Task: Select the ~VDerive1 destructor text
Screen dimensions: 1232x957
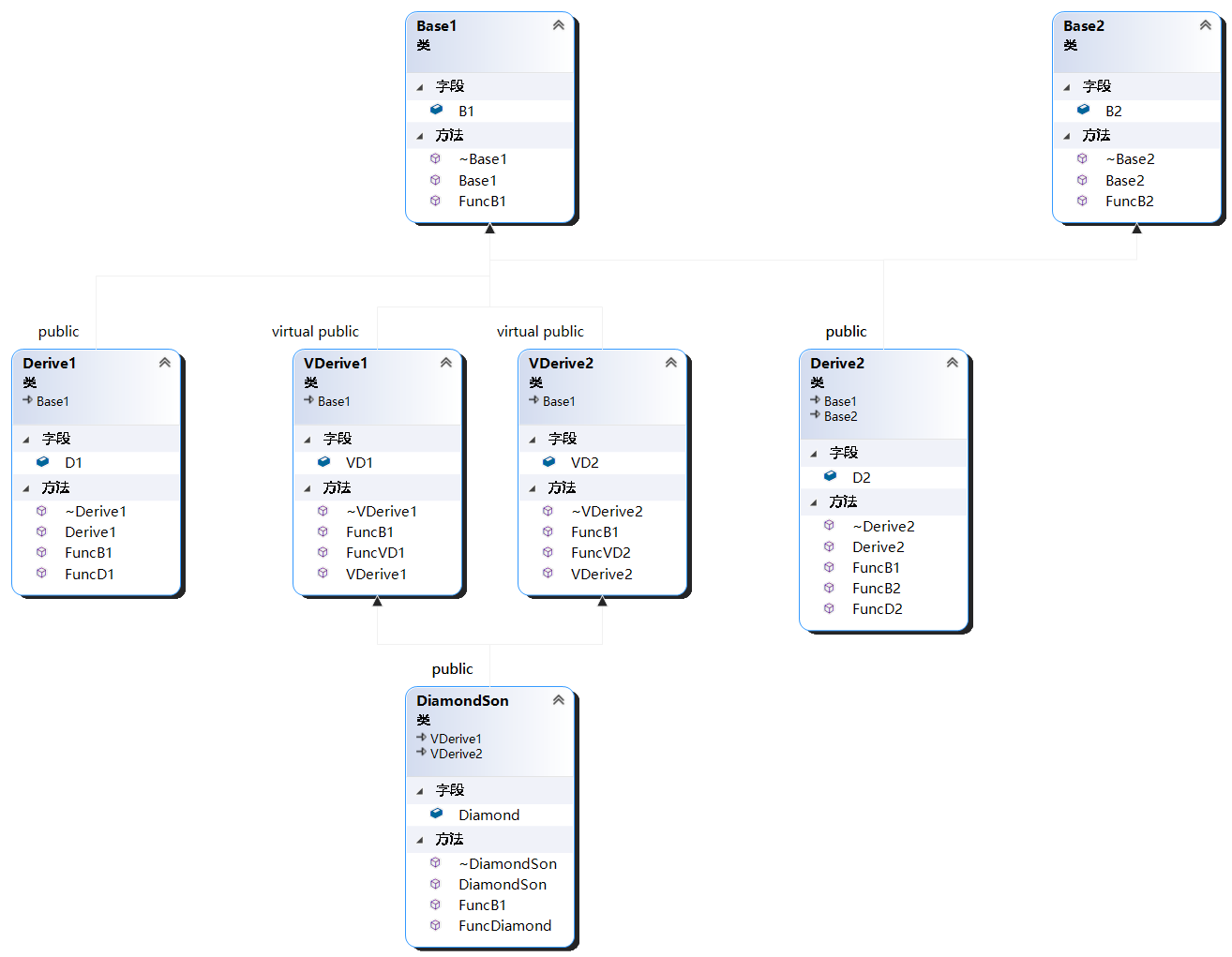Action: (382, 511)
